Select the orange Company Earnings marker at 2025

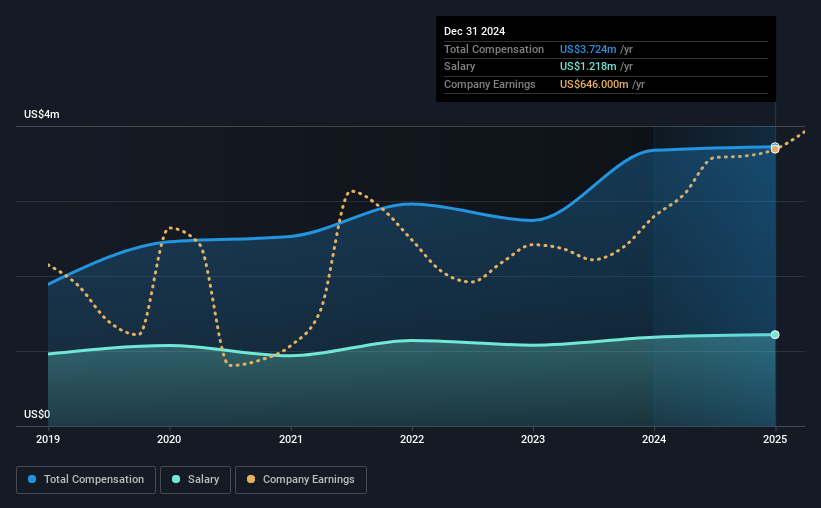click(x=775, y=149)
